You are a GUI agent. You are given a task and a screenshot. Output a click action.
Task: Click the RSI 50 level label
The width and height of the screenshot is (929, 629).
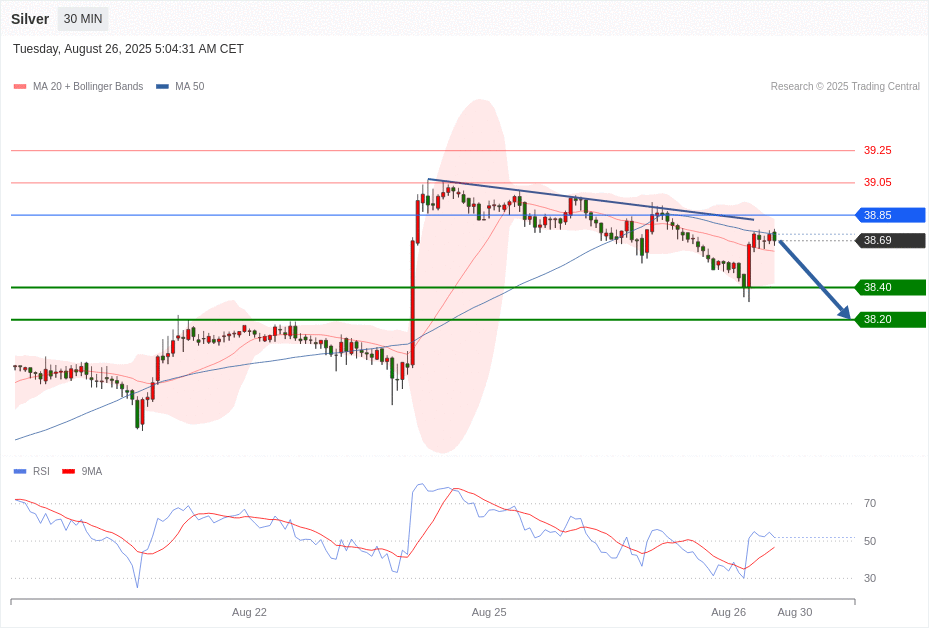point(870,541)
